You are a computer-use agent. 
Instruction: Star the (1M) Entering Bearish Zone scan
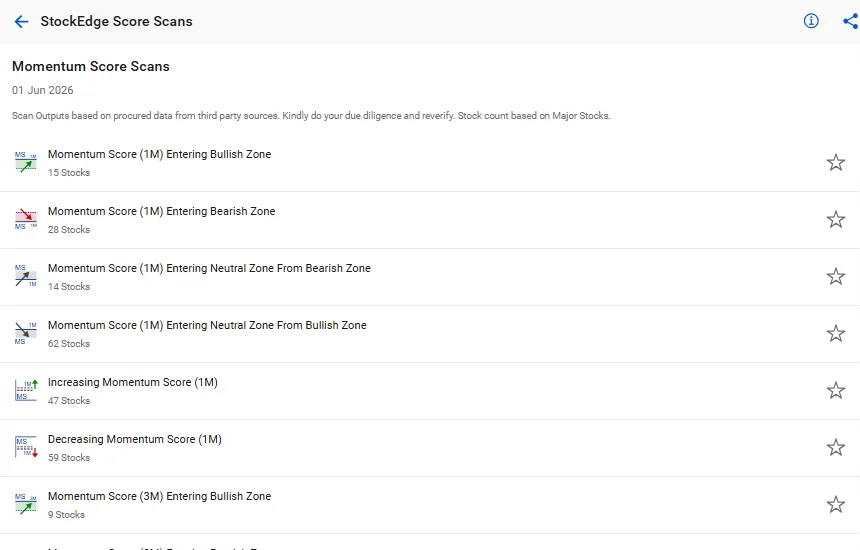(x=835, y=219)
